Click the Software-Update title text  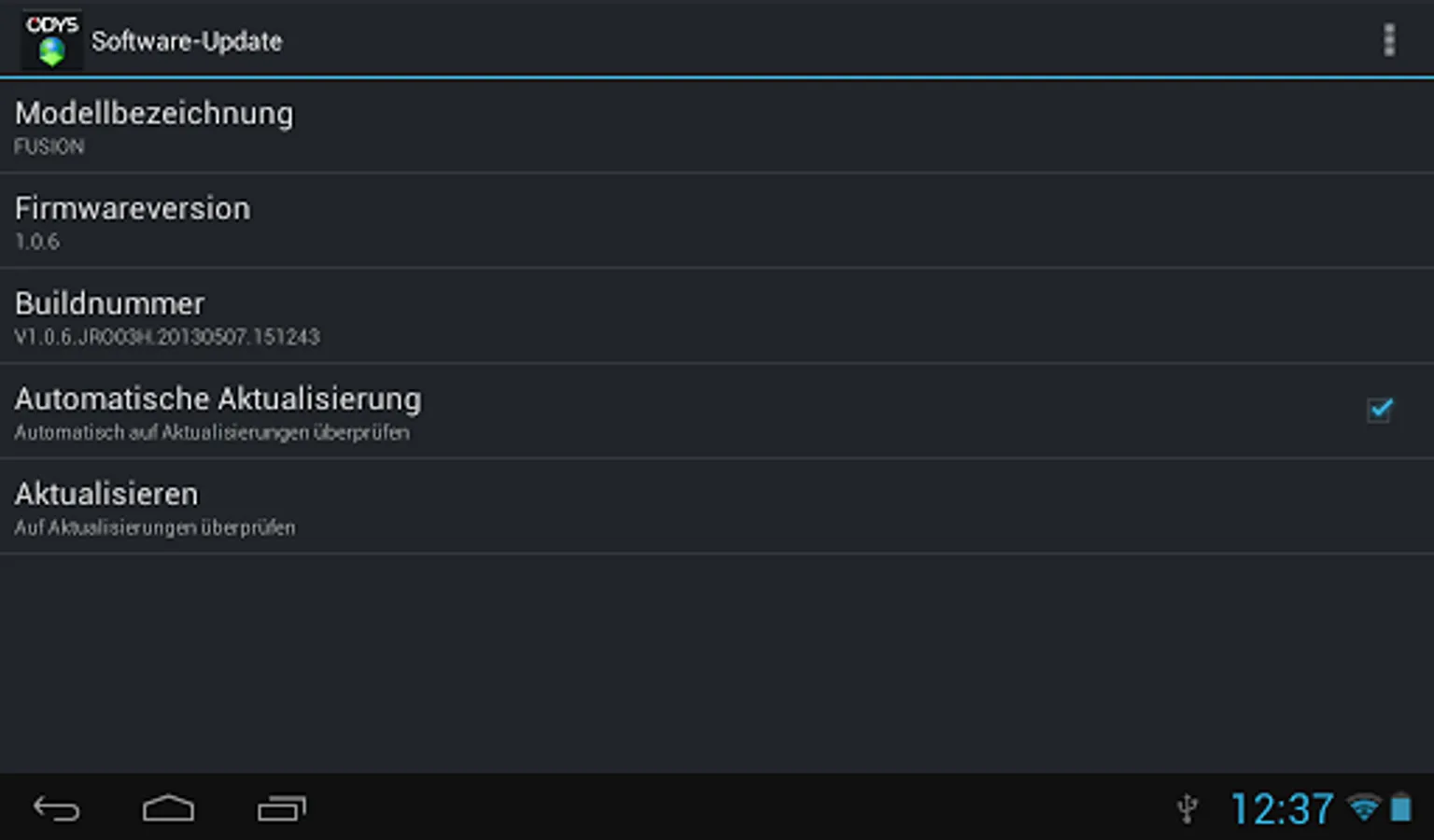tap(187, 41)
